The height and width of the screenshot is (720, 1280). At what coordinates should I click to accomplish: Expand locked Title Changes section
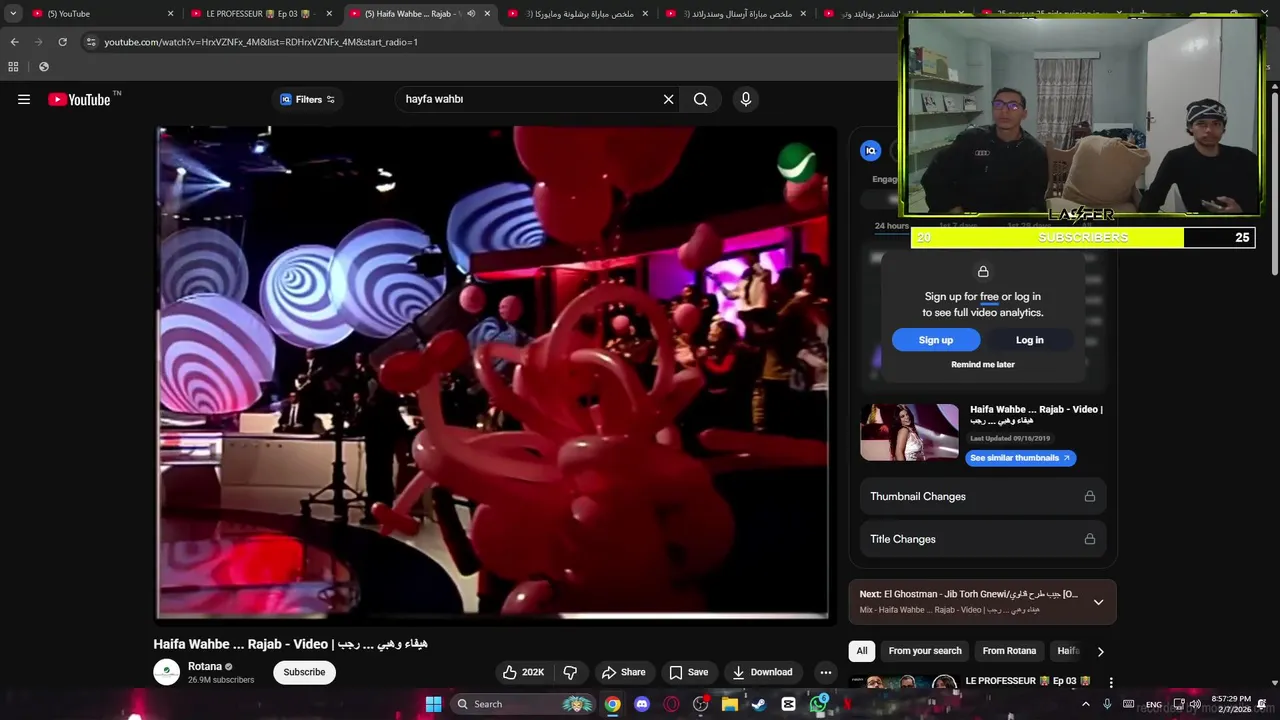(x=983, y=539)
